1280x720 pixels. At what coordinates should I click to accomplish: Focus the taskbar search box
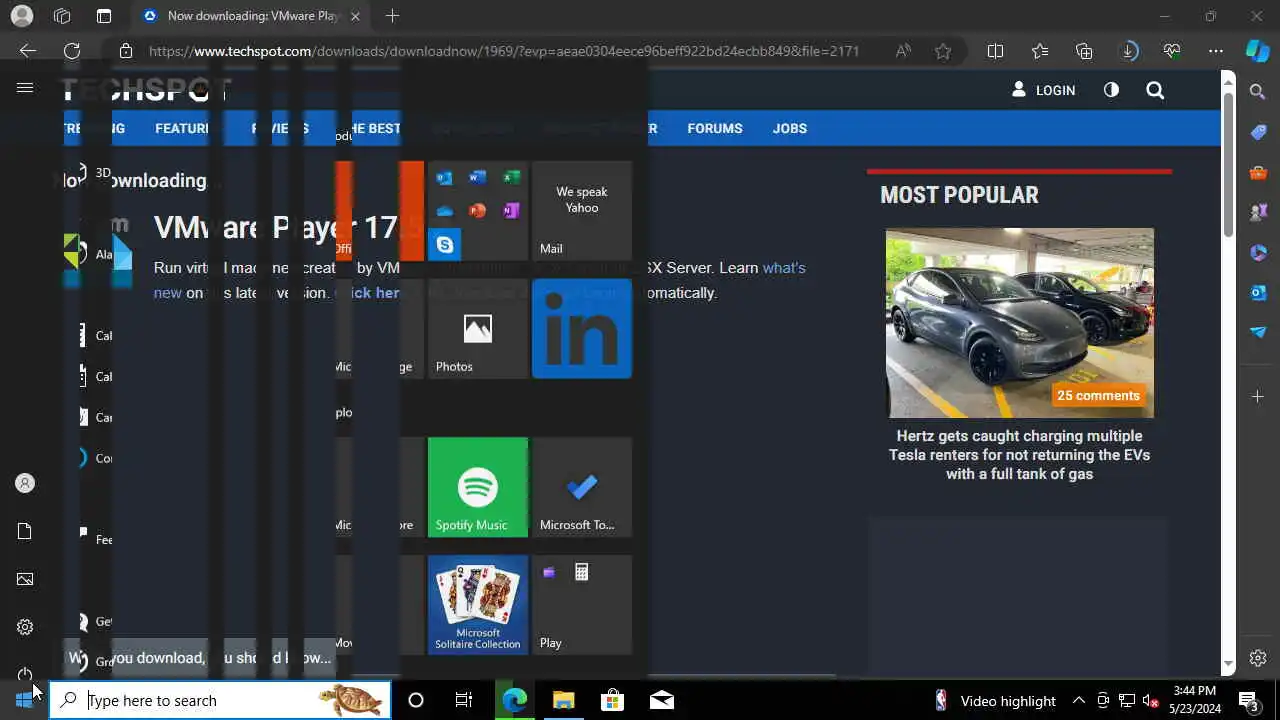point(220,700)
